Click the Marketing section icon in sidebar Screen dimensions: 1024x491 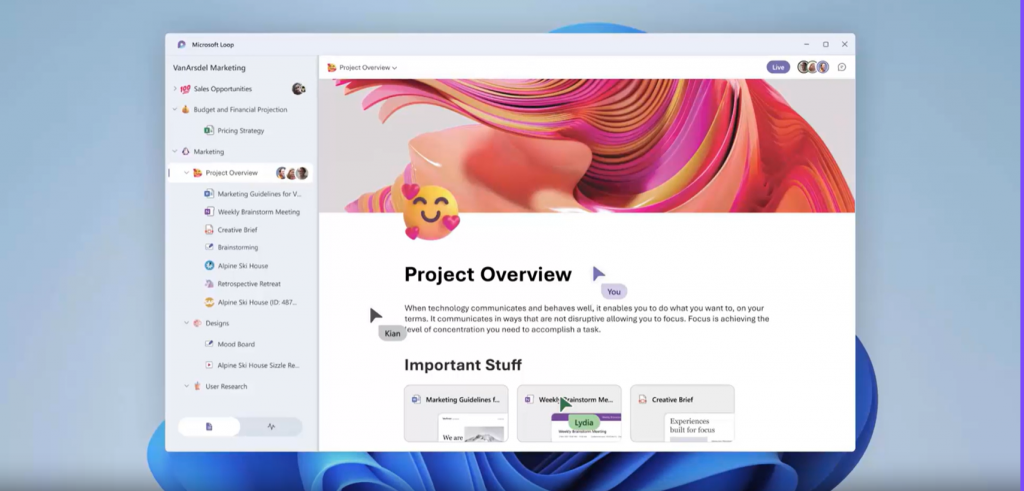click(185, 151)
